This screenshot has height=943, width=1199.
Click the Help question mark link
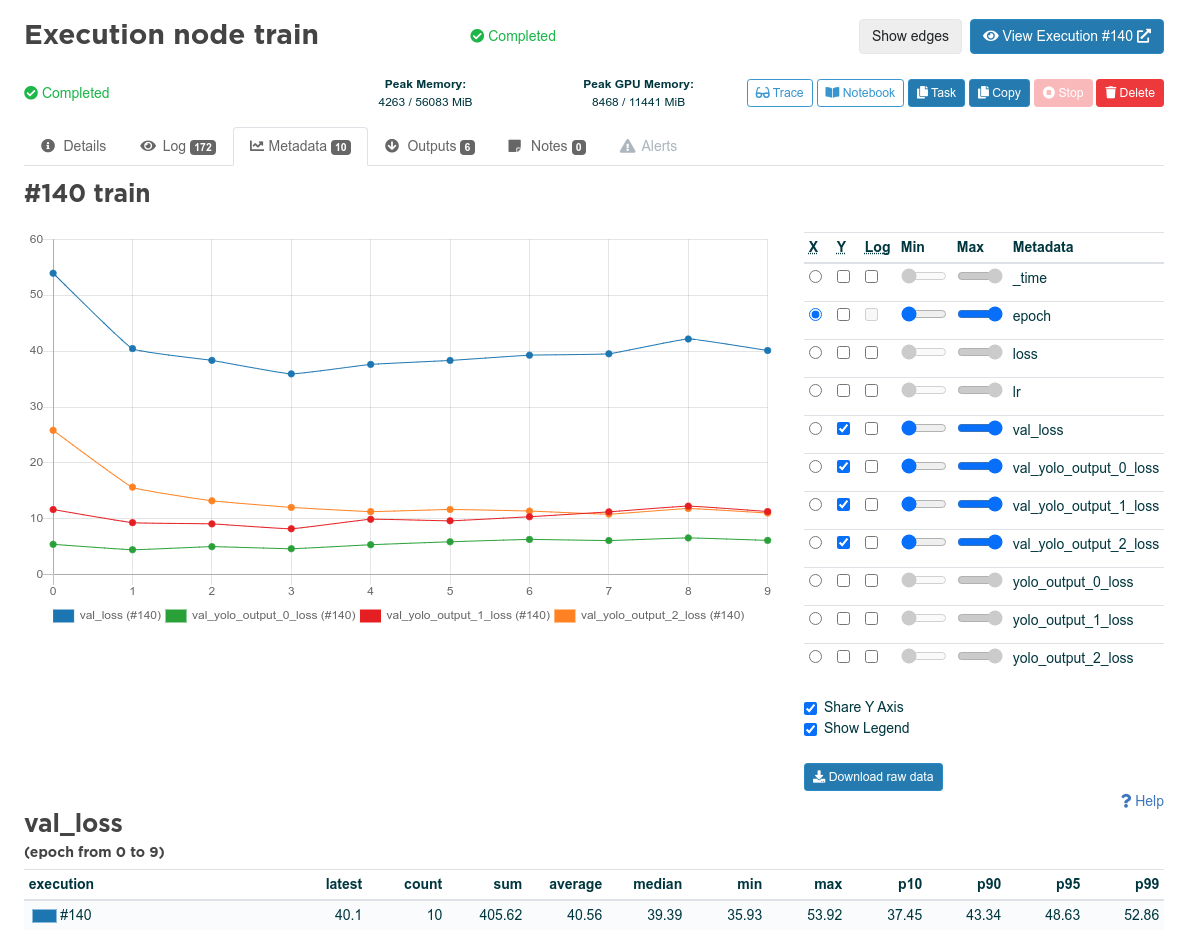pos(1142,801)
